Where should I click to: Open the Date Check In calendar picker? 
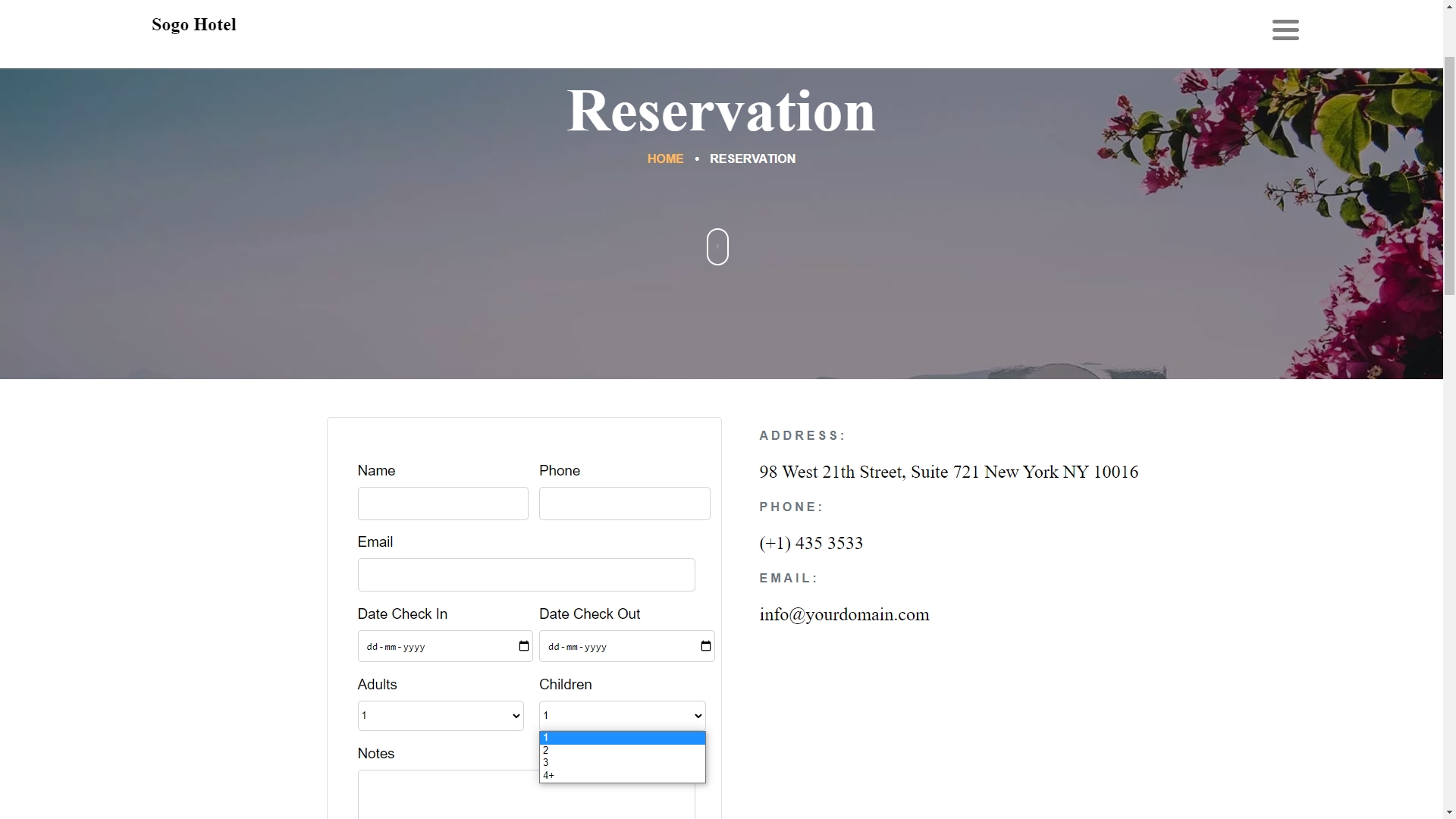(x=523, y=646)
